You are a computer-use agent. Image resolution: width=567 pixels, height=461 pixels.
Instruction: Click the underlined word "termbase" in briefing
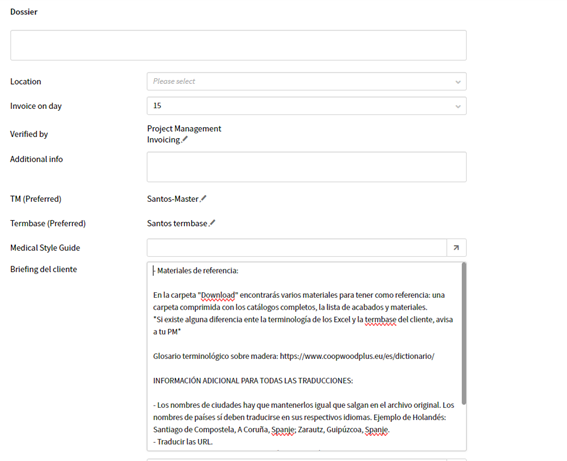coord(380,320)
